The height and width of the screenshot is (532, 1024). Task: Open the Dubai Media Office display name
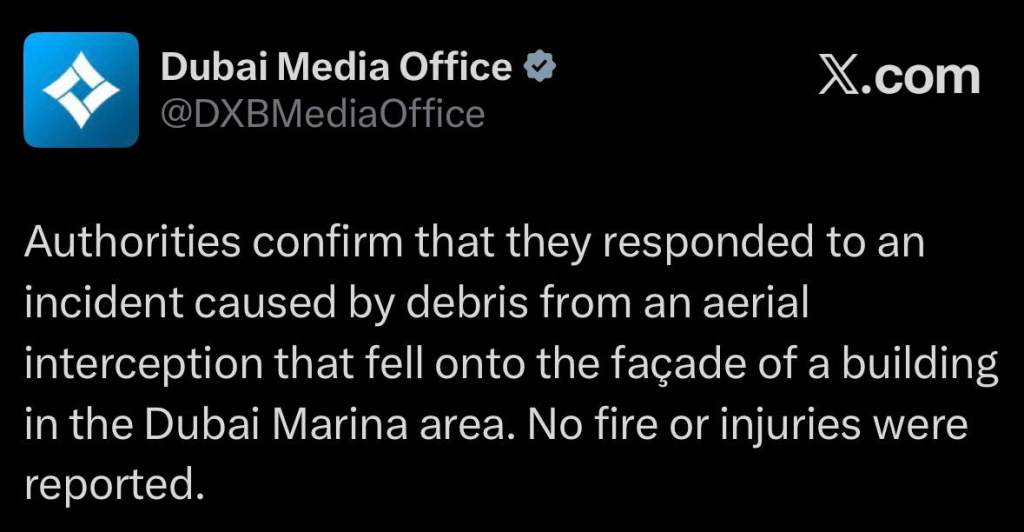click(x=336, y=68)
